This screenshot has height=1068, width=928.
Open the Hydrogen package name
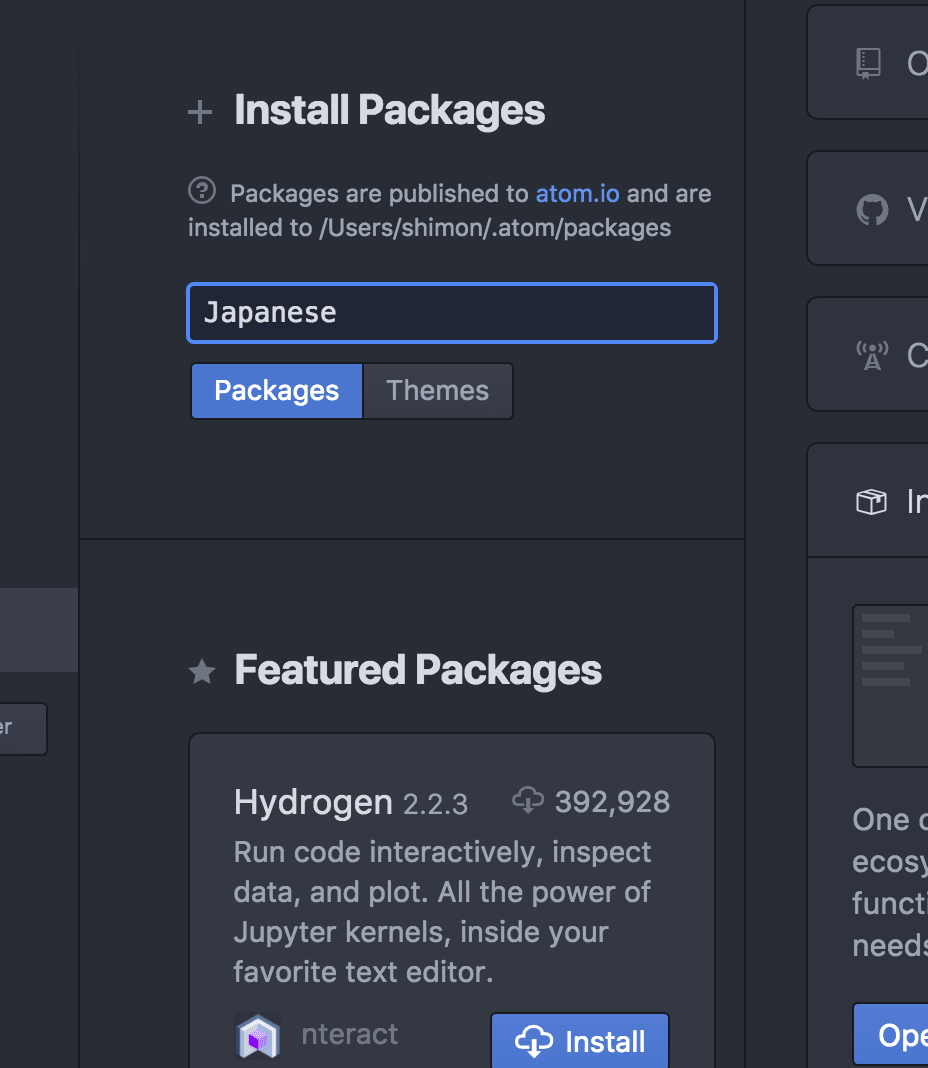313,802
